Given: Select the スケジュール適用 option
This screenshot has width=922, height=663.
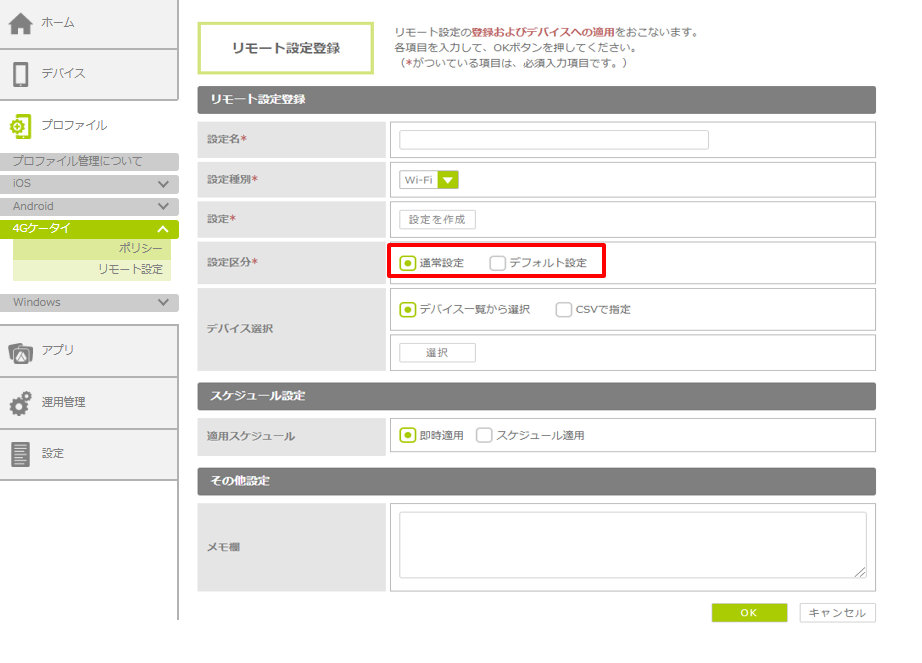Looking at the screenshot, I should click(x=485, y=436).
